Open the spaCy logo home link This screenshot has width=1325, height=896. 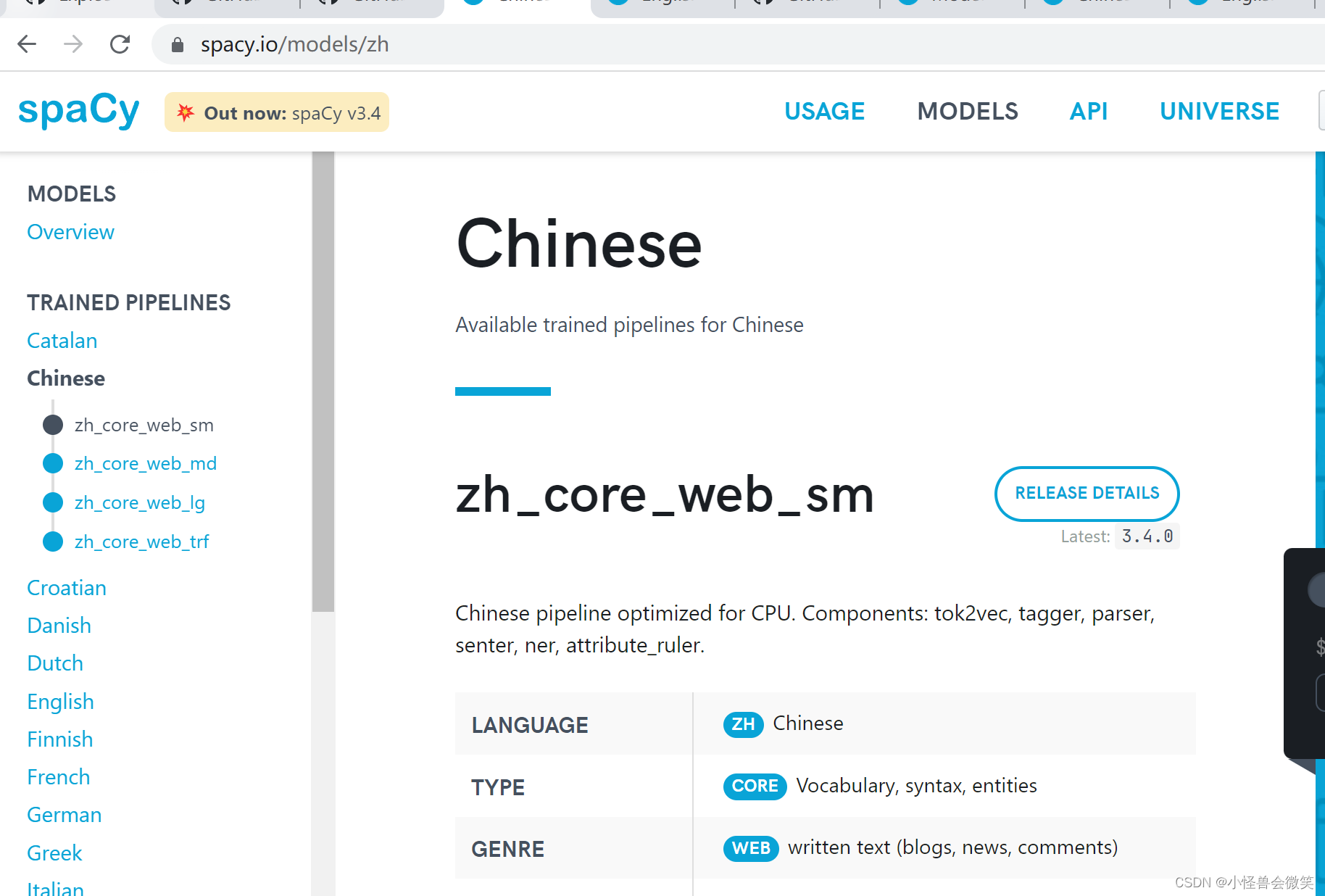[x=78, y=111]
